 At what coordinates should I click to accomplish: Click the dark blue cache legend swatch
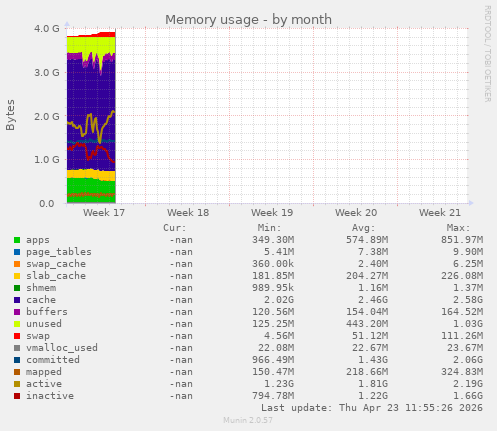(17, 300)
